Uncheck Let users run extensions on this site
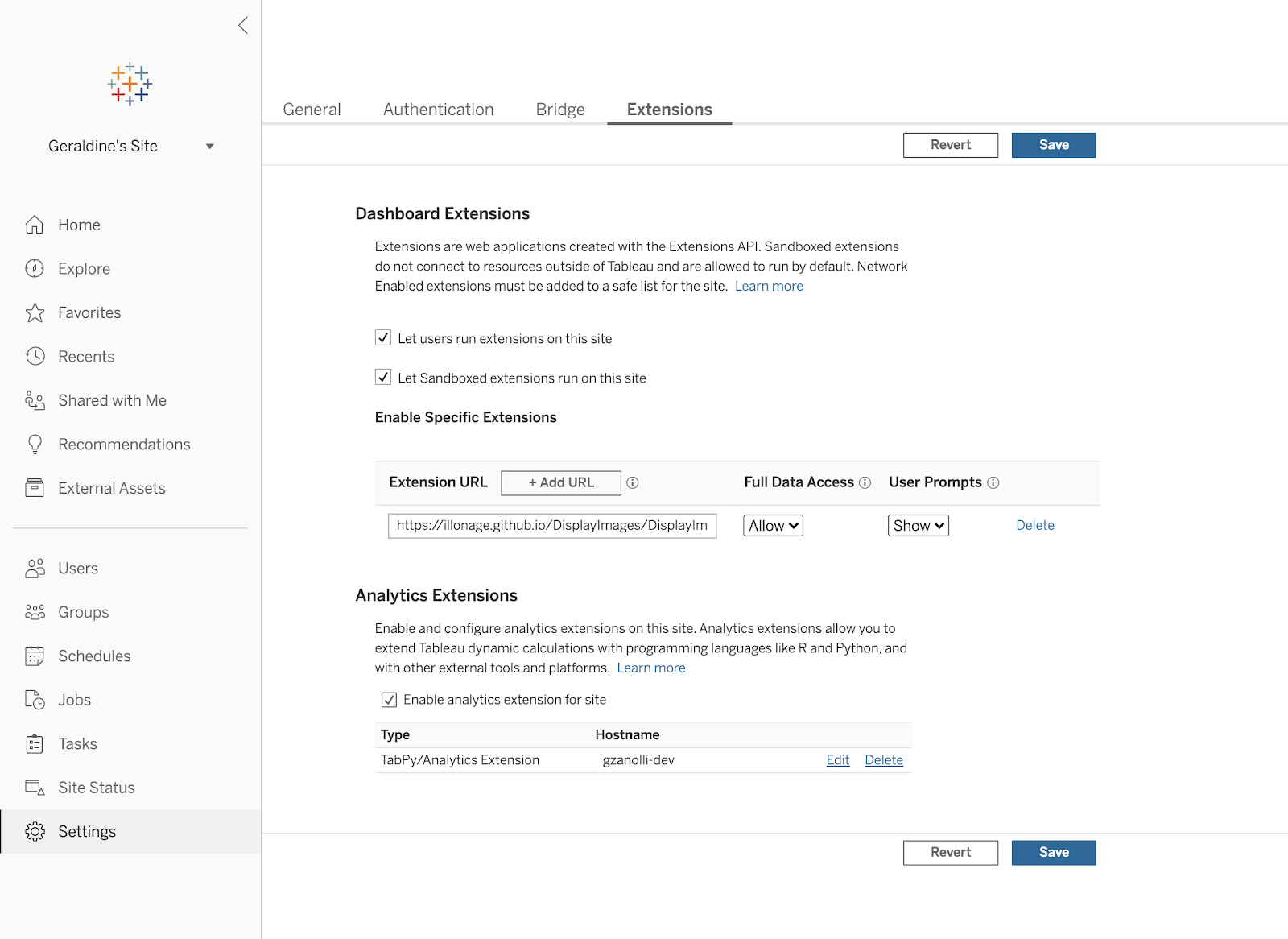 coord(383,338)
